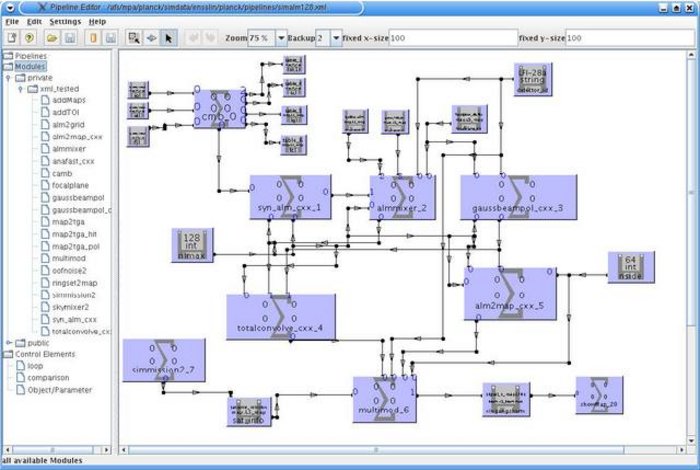The image size is (700, 470).
Task: Click the greyed-out redo icon
Action: tap(210, 38)
